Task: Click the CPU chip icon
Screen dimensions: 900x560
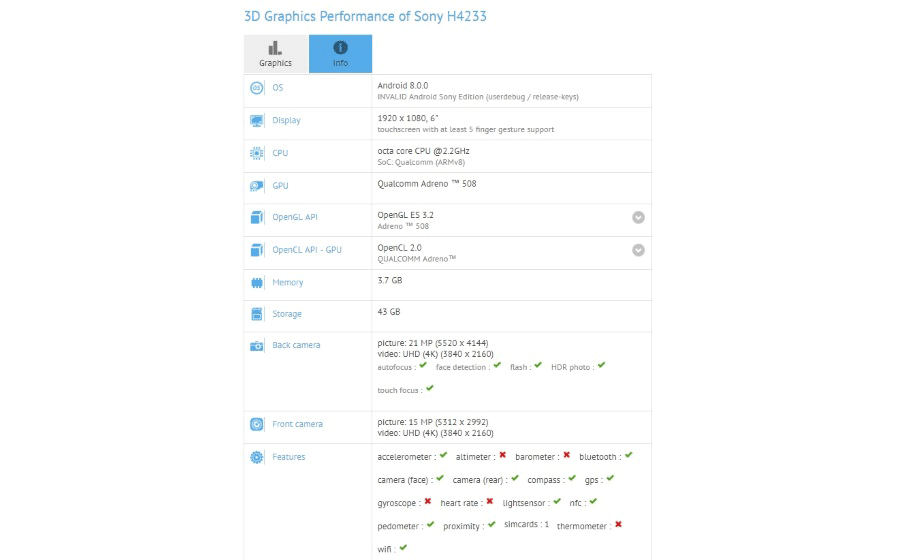Action: 257,153
